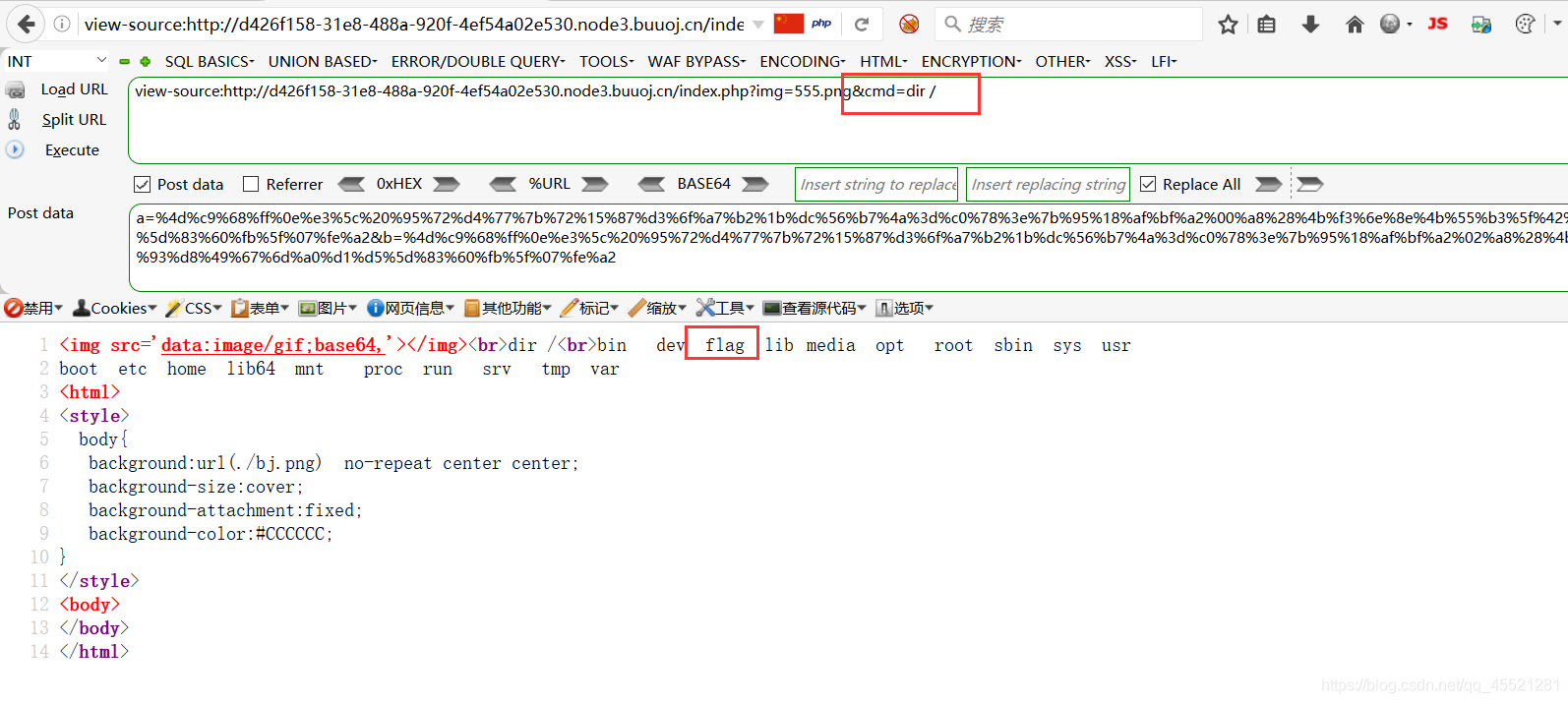
Task: Open the 其他功能 (Miscellaneous) menu
Action: 508,308
